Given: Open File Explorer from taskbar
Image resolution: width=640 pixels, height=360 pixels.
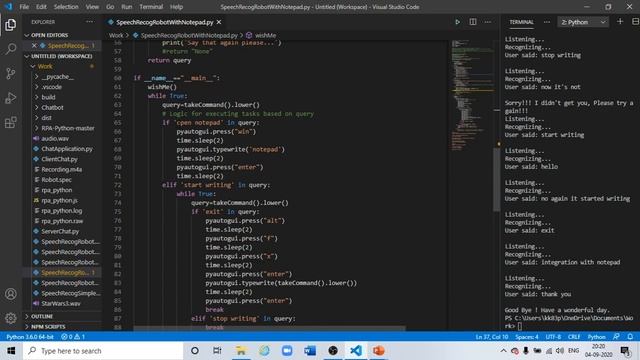Looking at the screenshot, I should point(241,351).
